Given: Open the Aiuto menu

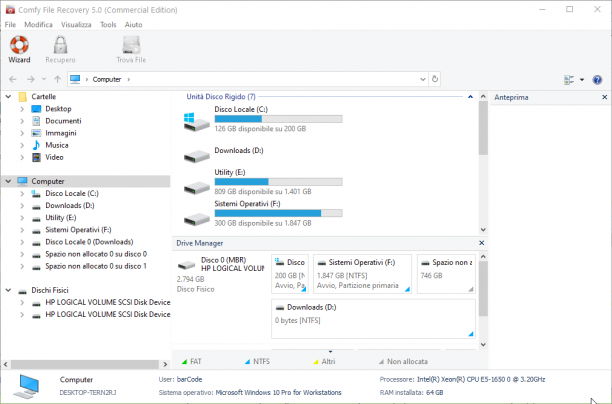Looking at the screenshot, I should pyautogui.click(x=133, y=25).
